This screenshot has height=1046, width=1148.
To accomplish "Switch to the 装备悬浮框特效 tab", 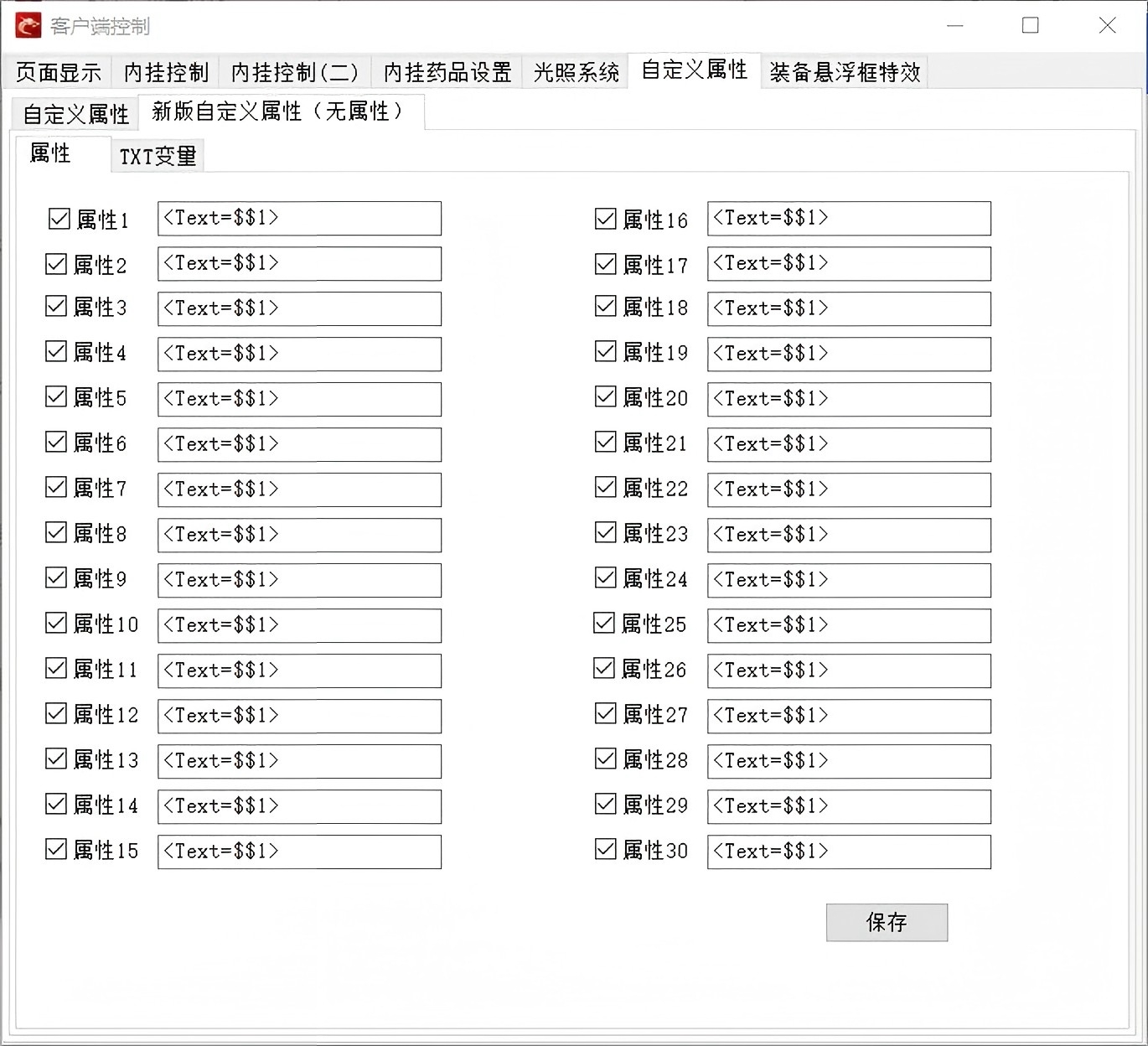I will pyautogui.click(x=844, y=72).
